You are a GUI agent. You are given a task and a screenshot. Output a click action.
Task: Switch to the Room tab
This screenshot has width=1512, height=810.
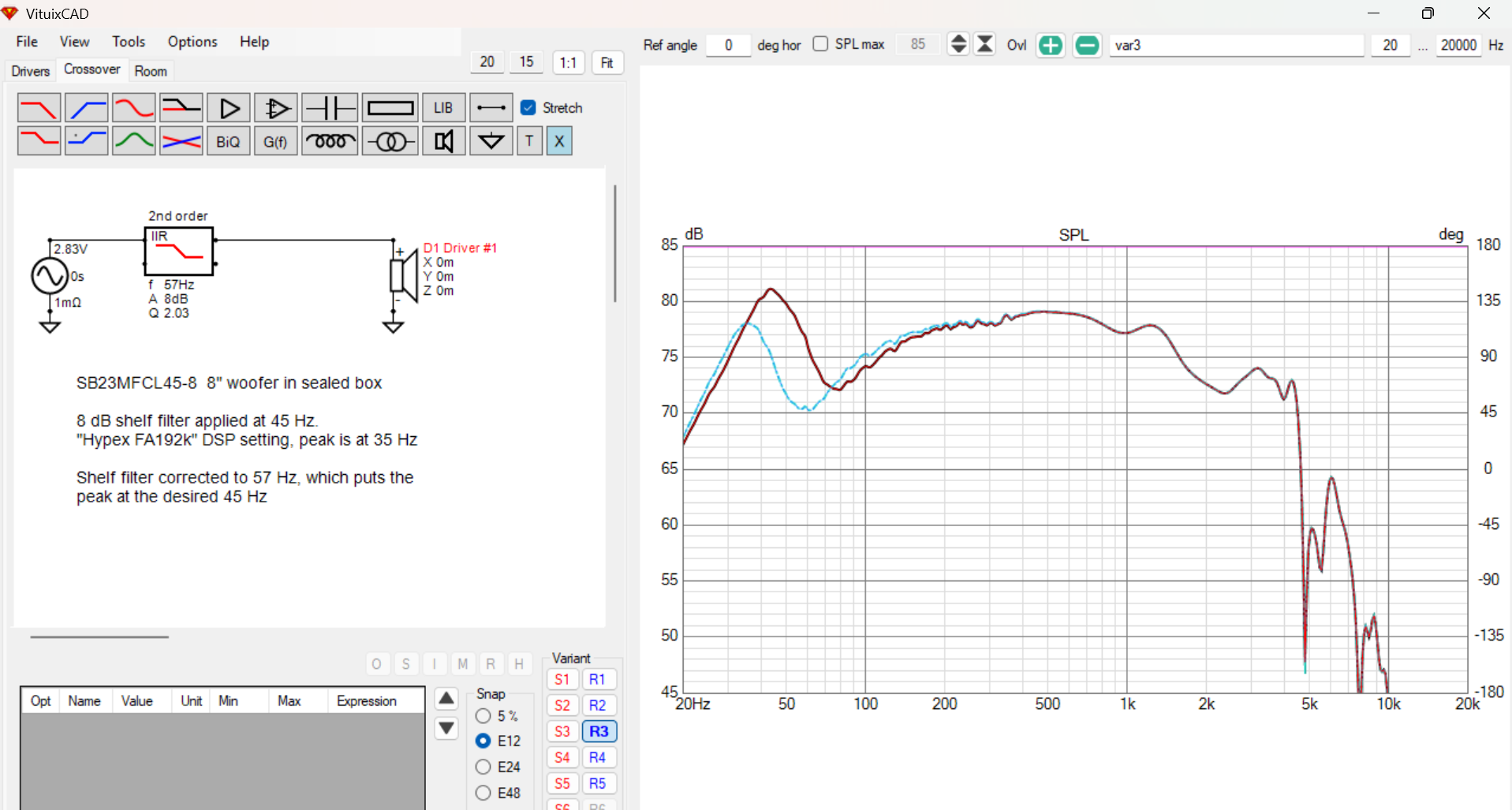(151, 71)
